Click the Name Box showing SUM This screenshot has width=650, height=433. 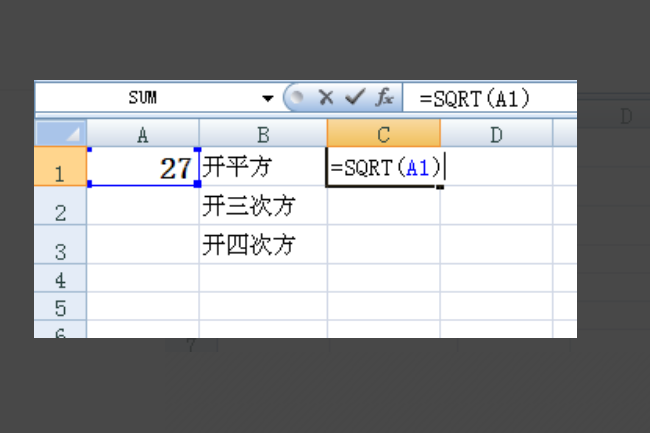[143, 98]
